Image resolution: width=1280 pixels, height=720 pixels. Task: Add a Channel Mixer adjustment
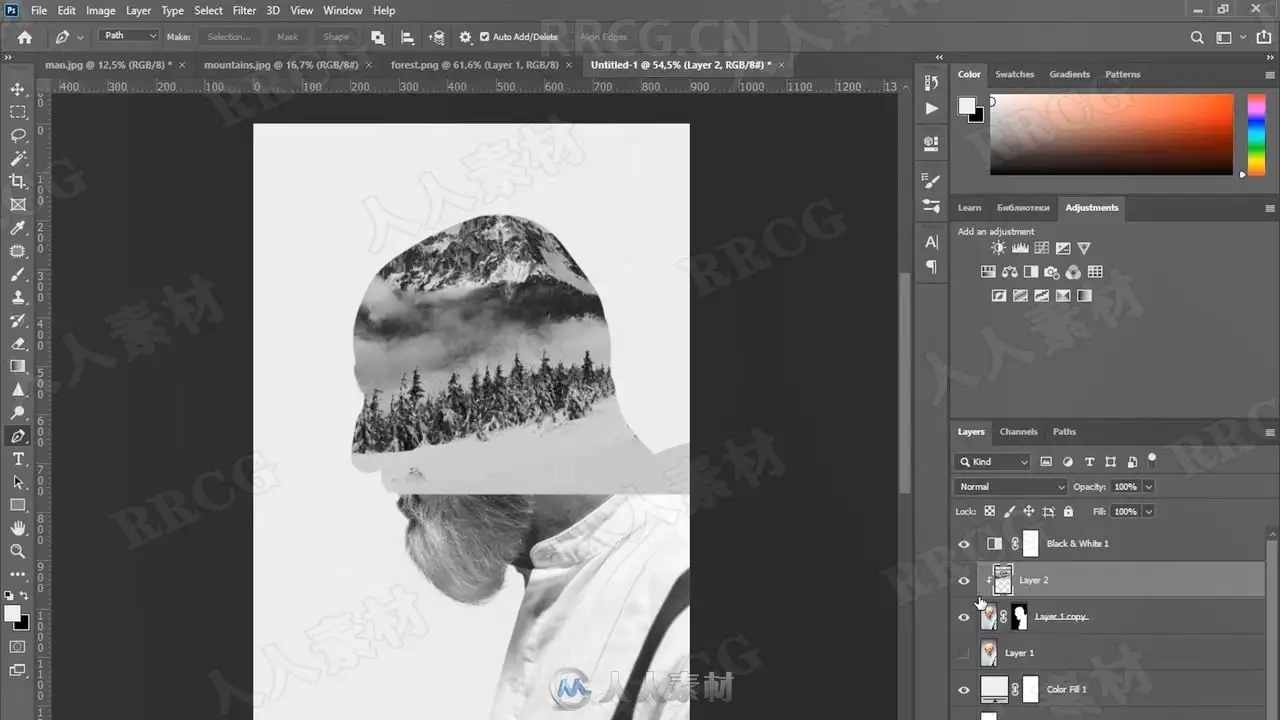point(1073,272)
